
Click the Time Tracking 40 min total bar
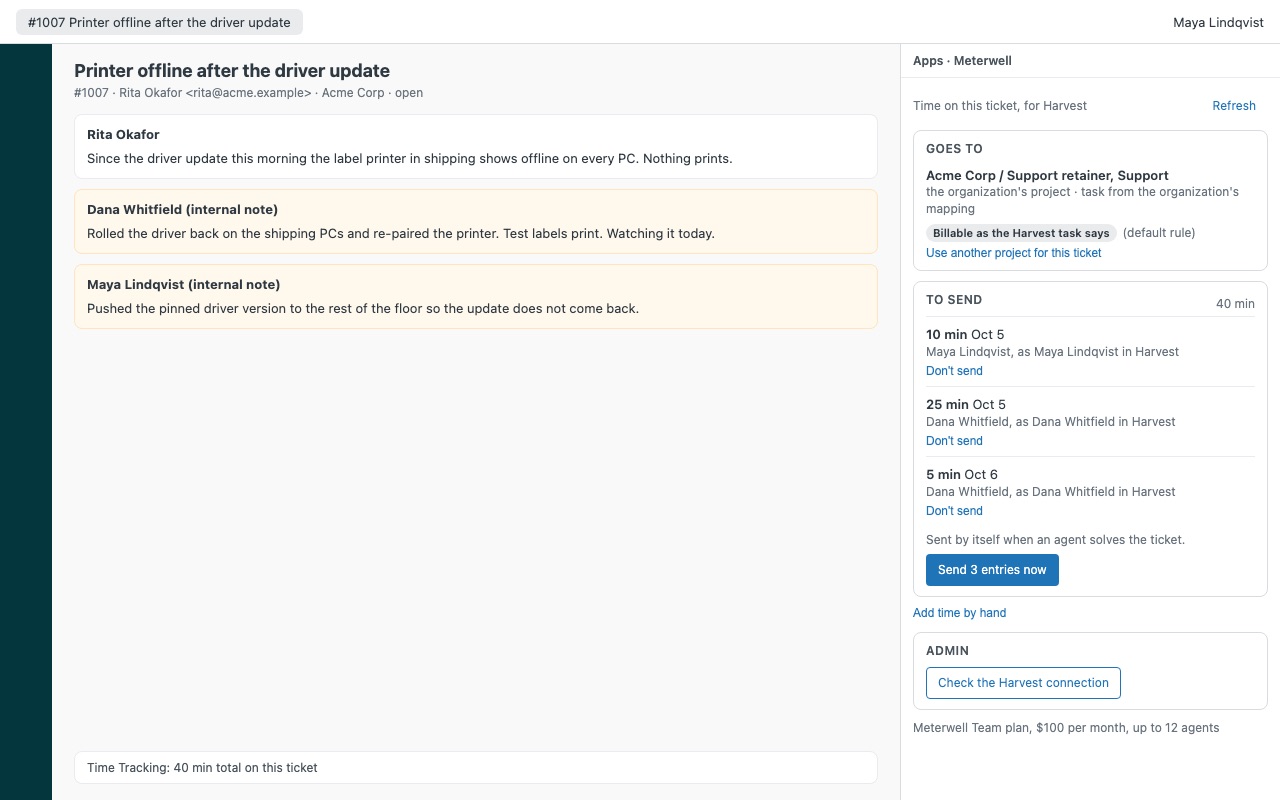point(476,767)
